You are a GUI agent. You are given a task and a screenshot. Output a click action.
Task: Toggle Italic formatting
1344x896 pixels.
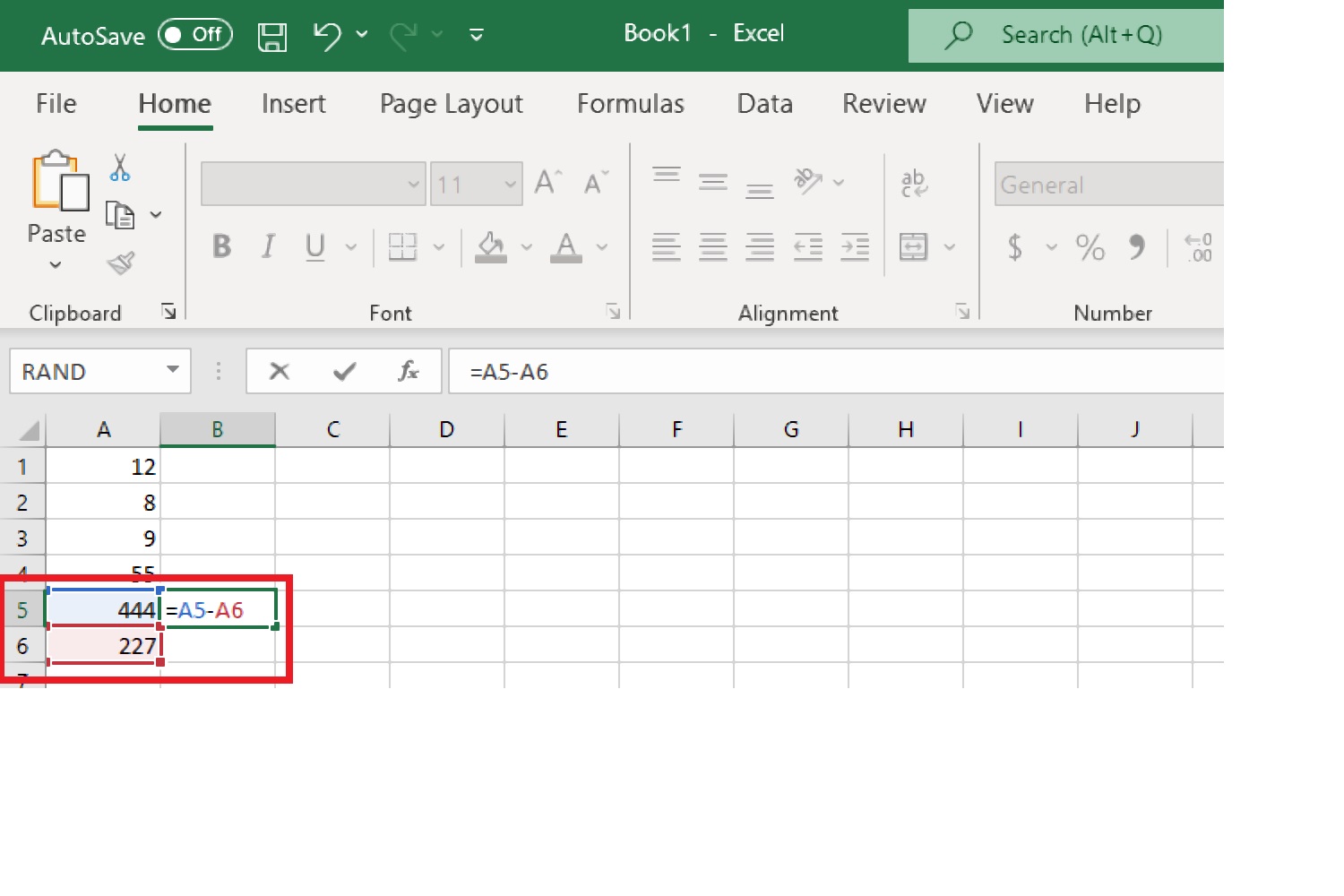click(268, 246)
